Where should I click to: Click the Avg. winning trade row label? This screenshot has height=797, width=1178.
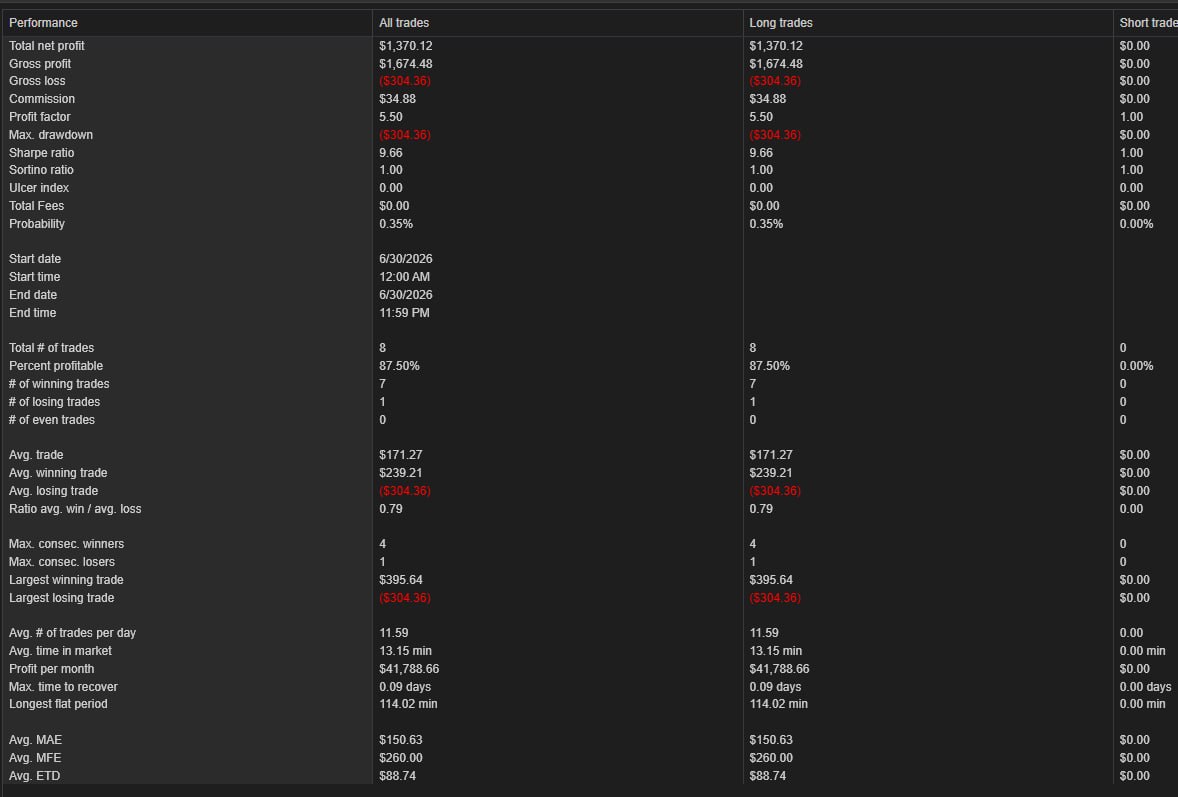click(58, 473)
